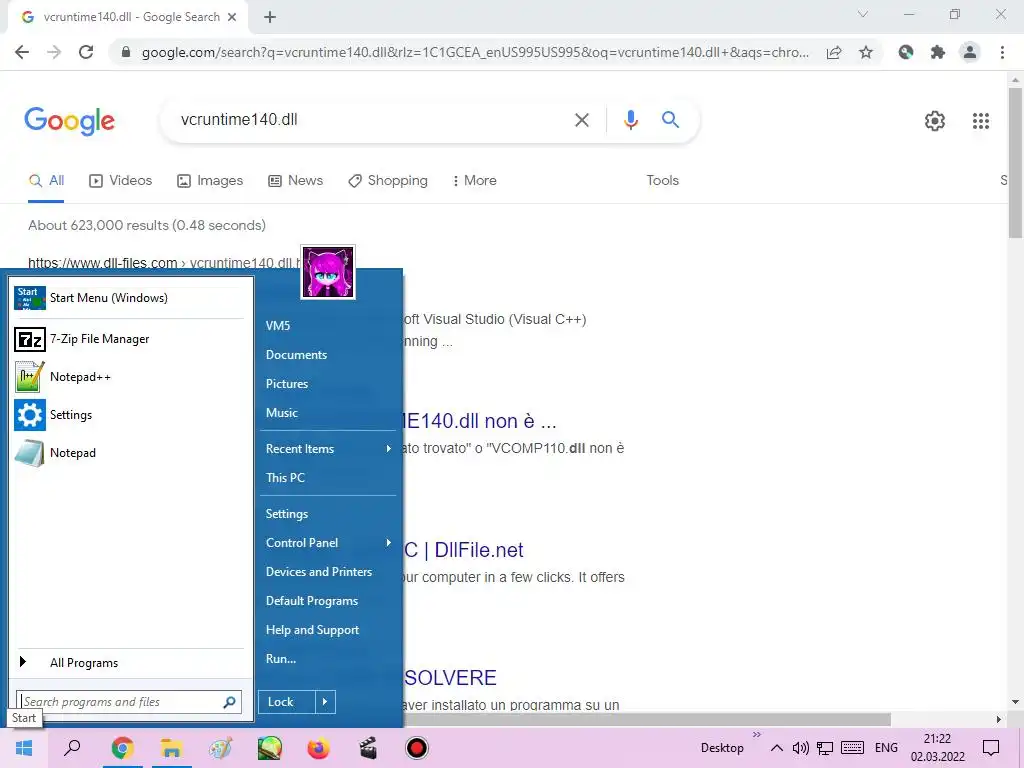
Task: Switch to the Shopping results tab
Action: pyautogui.click(x=388, y=181)
